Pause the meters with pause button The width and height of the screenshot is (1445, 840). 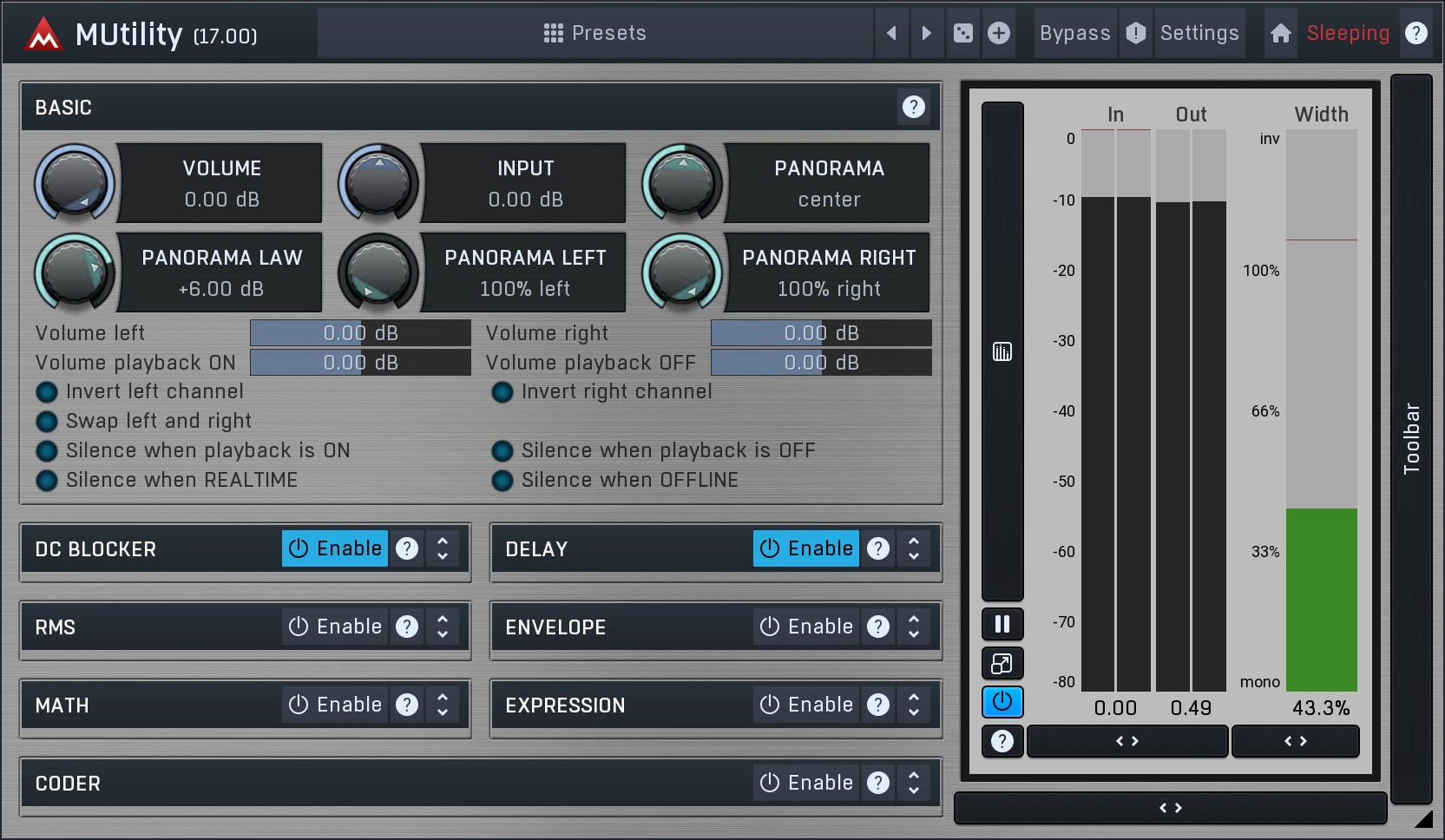[1002, 624]
